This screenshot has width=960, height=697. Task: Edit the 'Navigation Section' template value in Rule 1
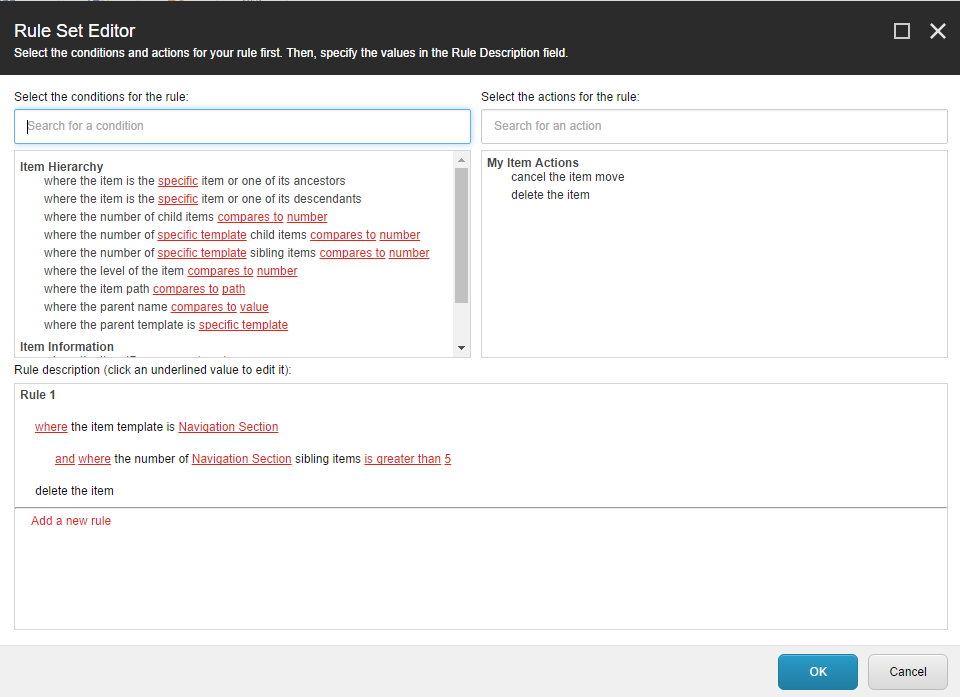pyautogui.click(x=228, y=426)
